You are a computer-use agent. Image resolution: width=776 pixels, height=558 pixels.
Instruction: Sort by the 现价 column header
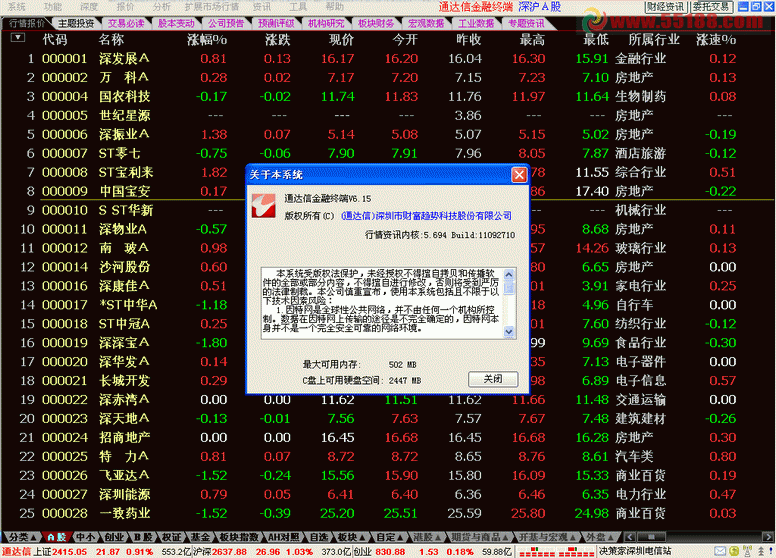coord(341,40)
